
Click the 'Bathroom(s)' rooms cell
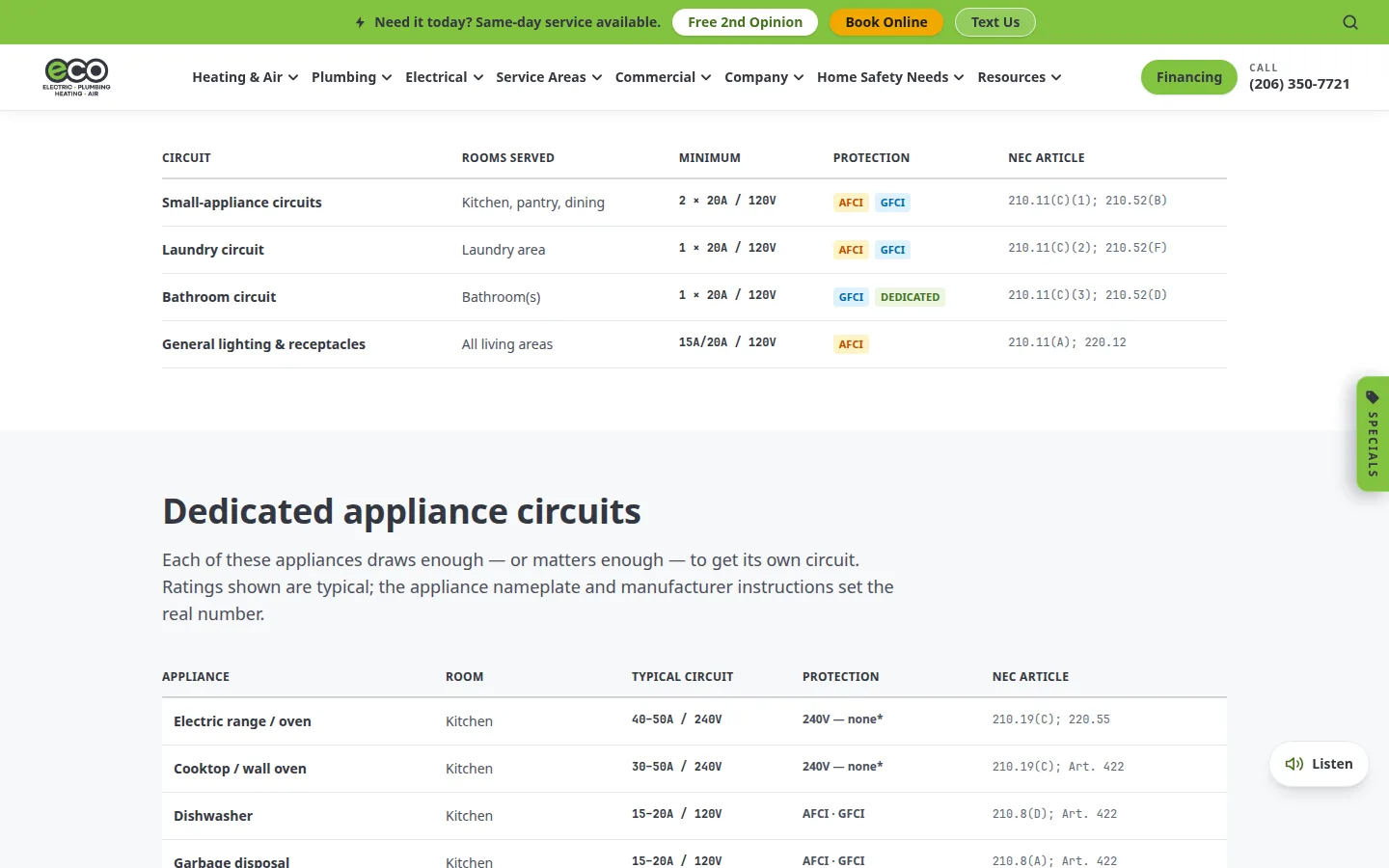[x=501, y=297]
